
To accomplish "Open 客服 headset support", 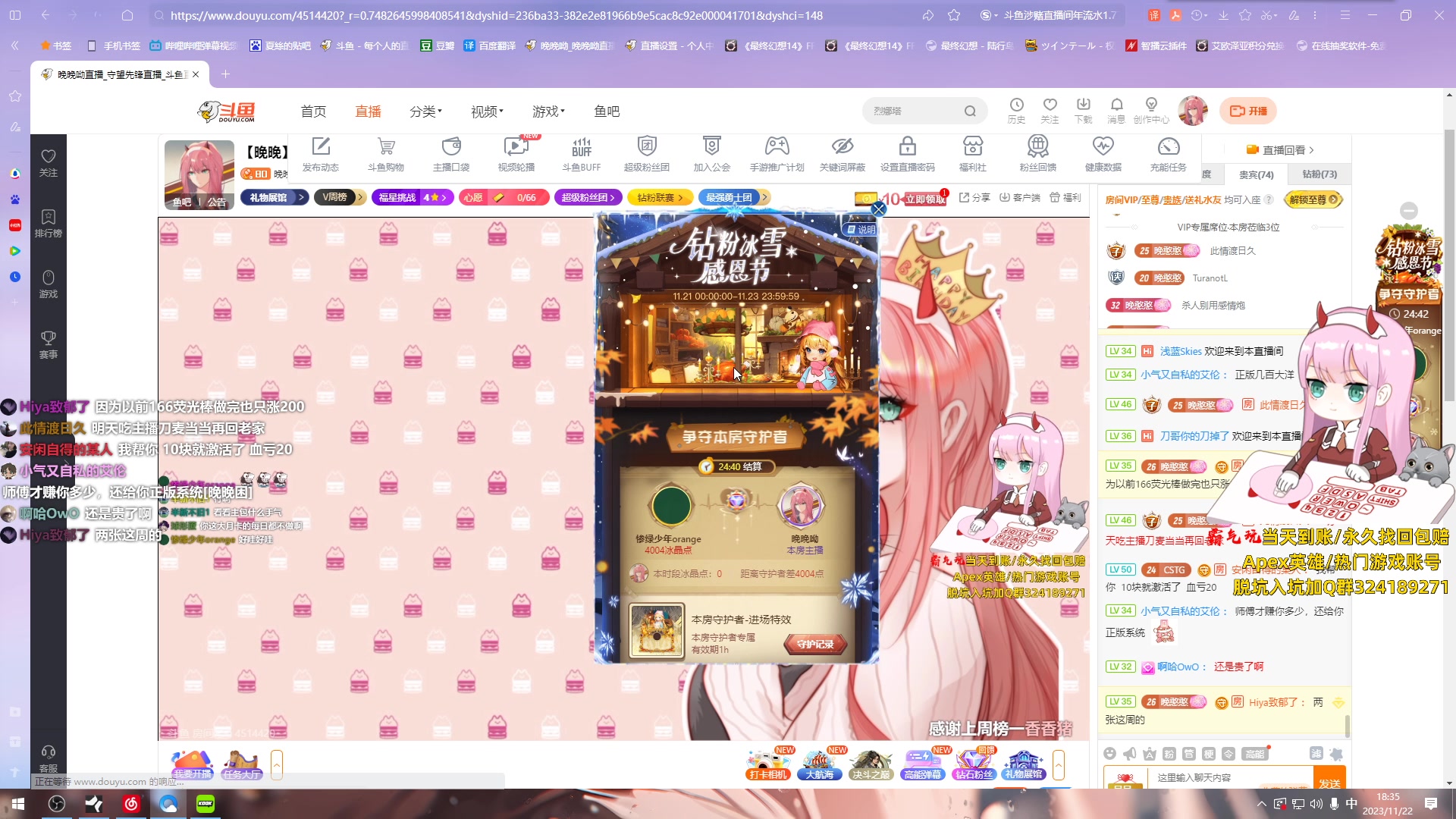I will pyautogui.click(x=48, y=758).
